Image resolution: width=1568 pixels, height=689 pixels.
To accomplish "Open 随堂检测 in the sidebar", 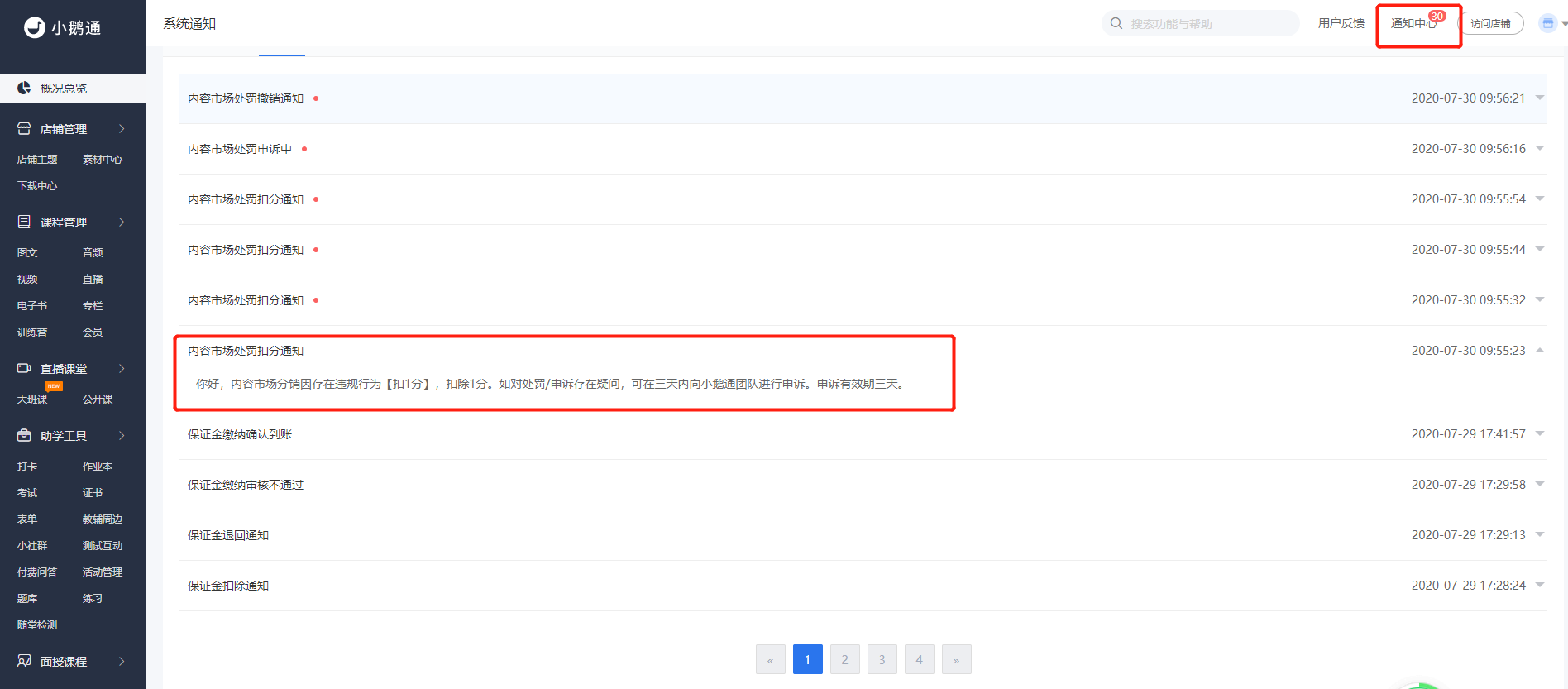I will 37,625.
